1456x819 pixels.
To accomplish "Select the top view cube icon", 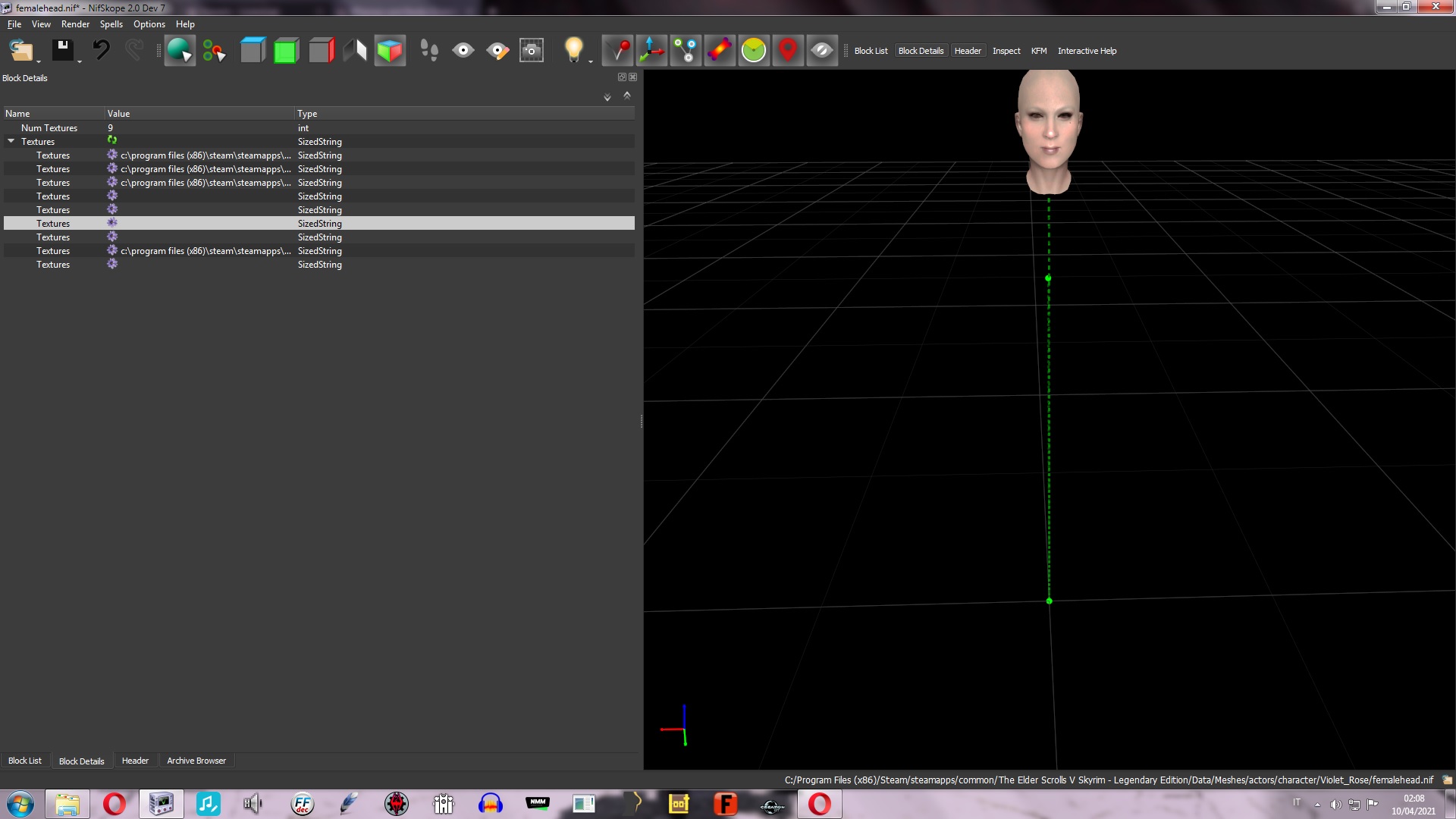I will [x=253, y=51].
